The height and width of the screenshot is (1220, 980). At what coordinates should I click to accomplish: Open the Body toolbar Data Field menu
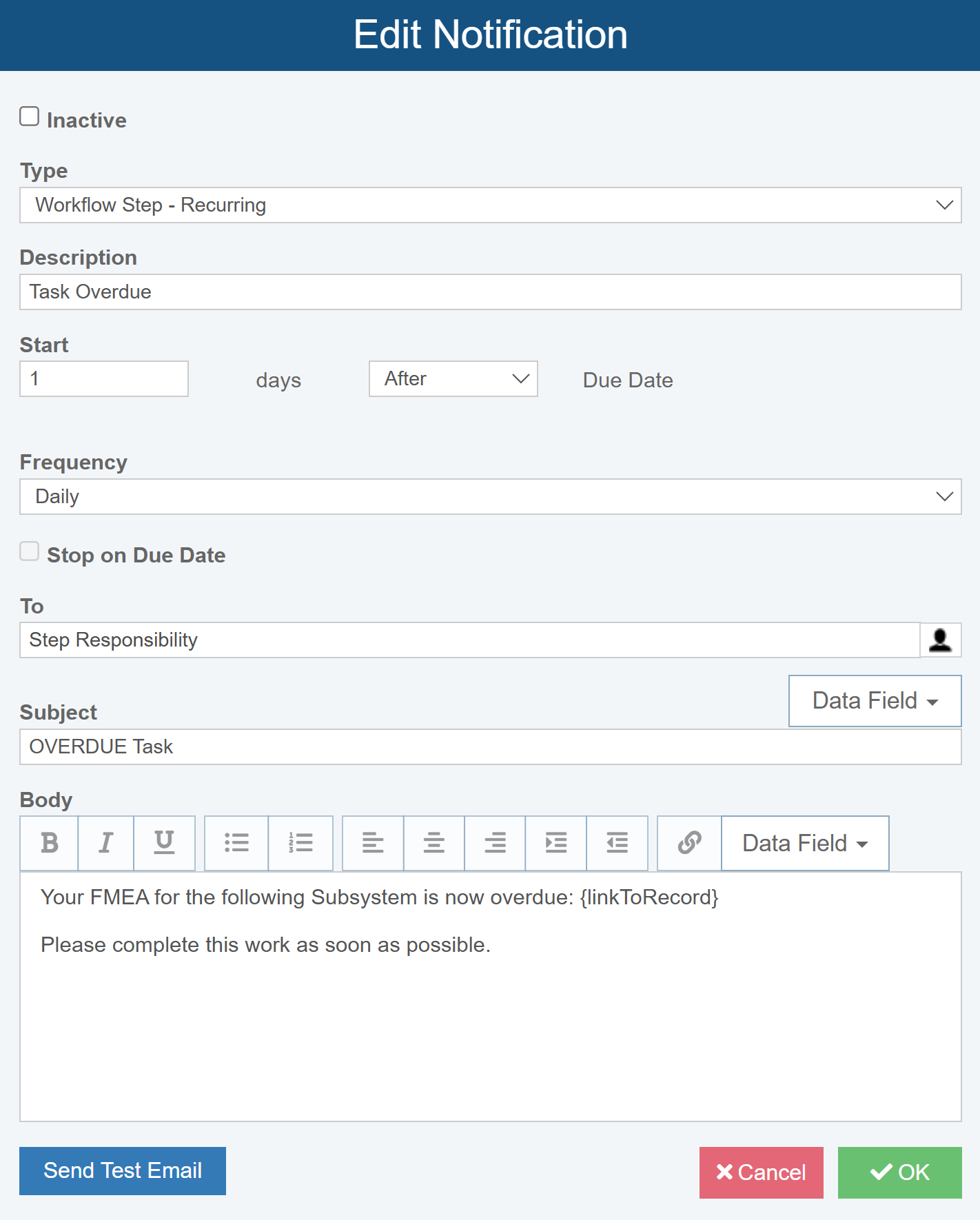[x=805, y=843]
